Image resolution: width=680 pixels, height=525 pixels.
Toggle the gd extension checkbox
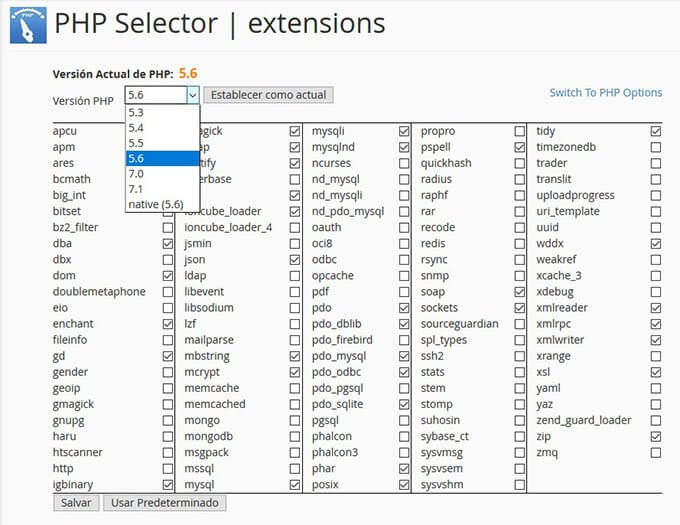[x=168, y=356]
